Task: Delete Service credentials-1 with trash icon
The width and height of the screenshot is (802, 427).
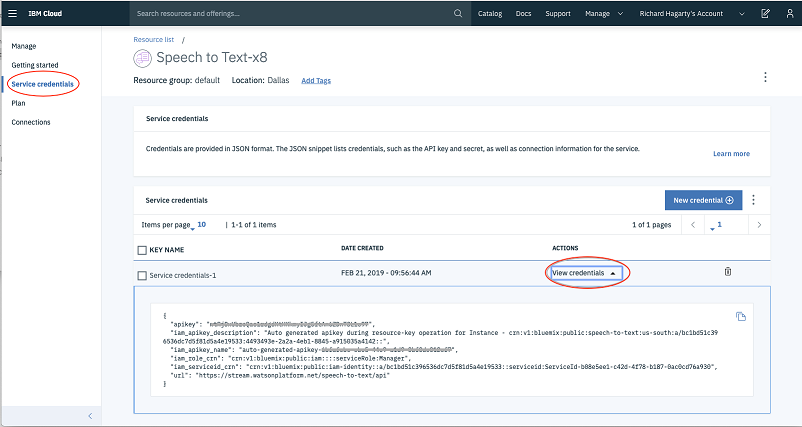Action: click(x=728, y=272)
